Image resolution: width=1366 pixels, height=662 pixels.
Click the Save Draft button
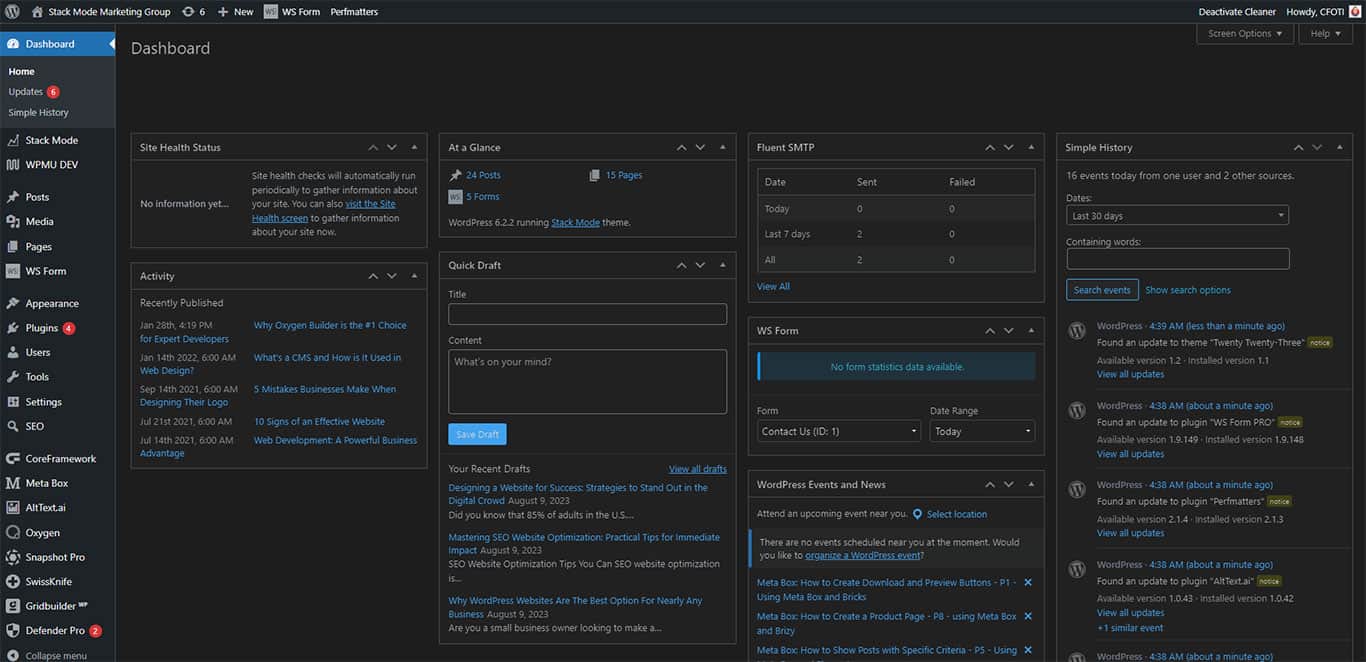pyautogui.click(x=477, y=434)
